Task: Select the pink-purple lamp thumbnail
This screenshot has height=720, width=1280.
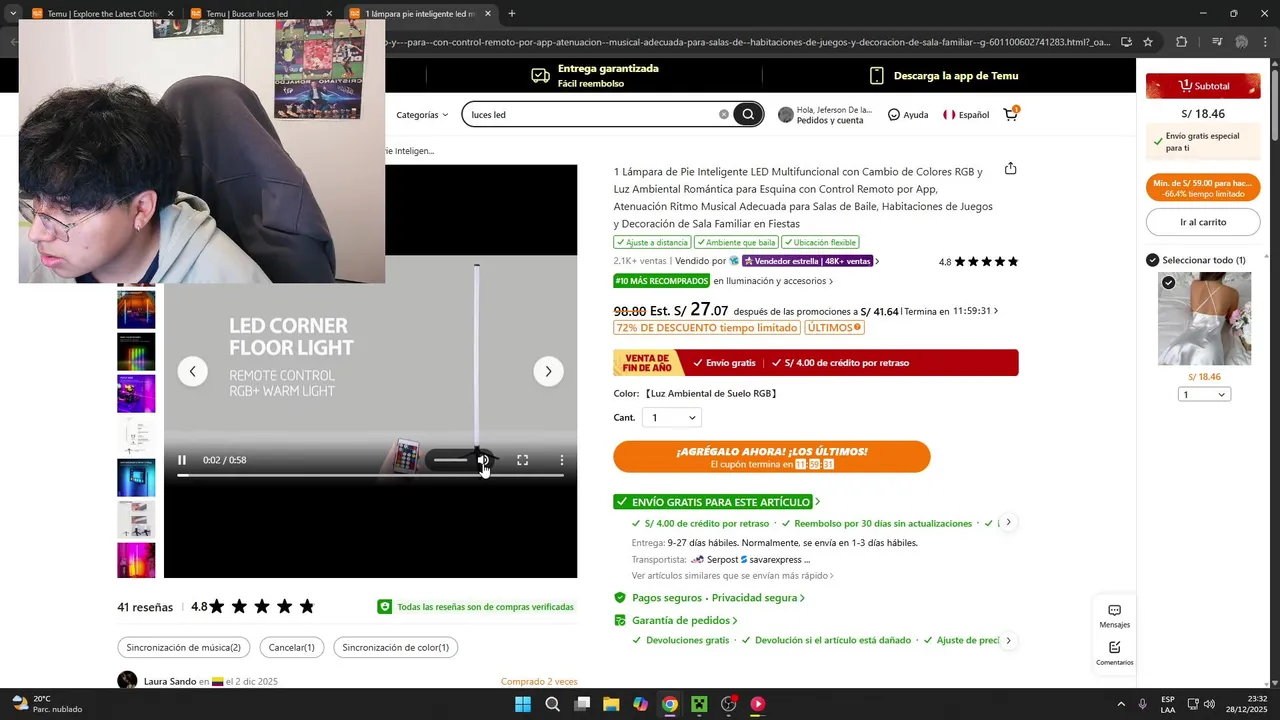Action: (x=136, y=560)
